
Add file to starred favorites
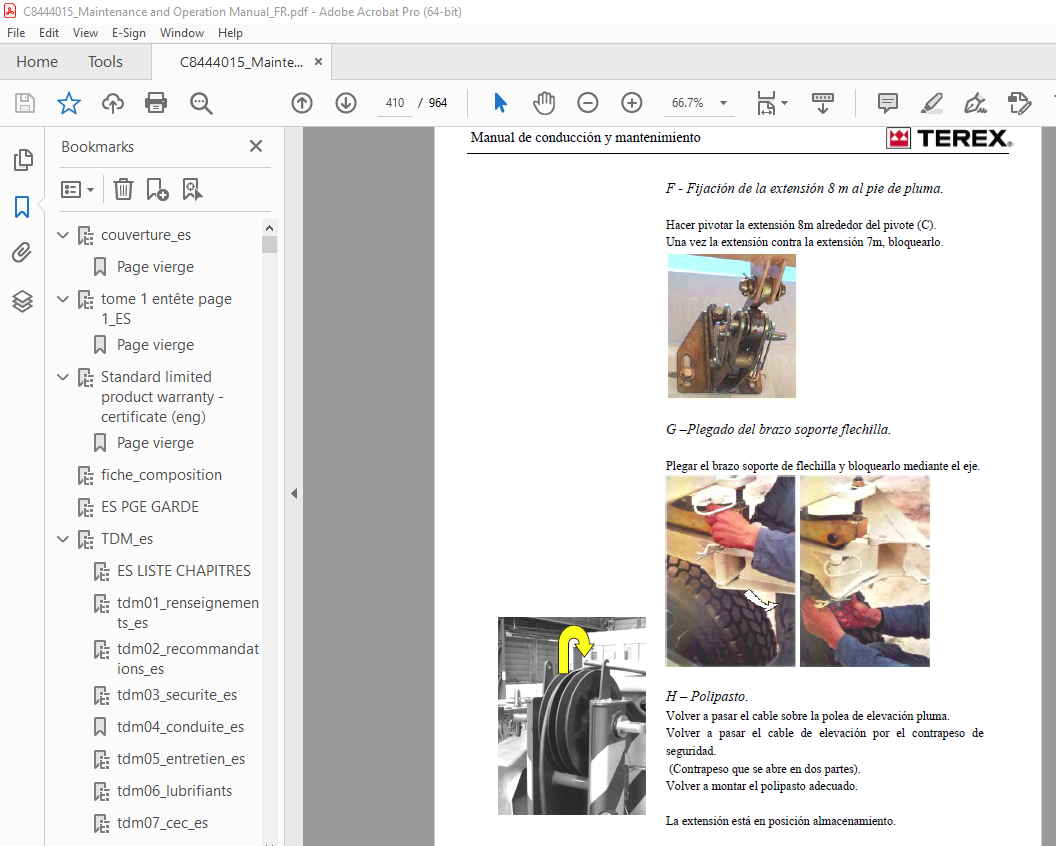tap(69, 103)
